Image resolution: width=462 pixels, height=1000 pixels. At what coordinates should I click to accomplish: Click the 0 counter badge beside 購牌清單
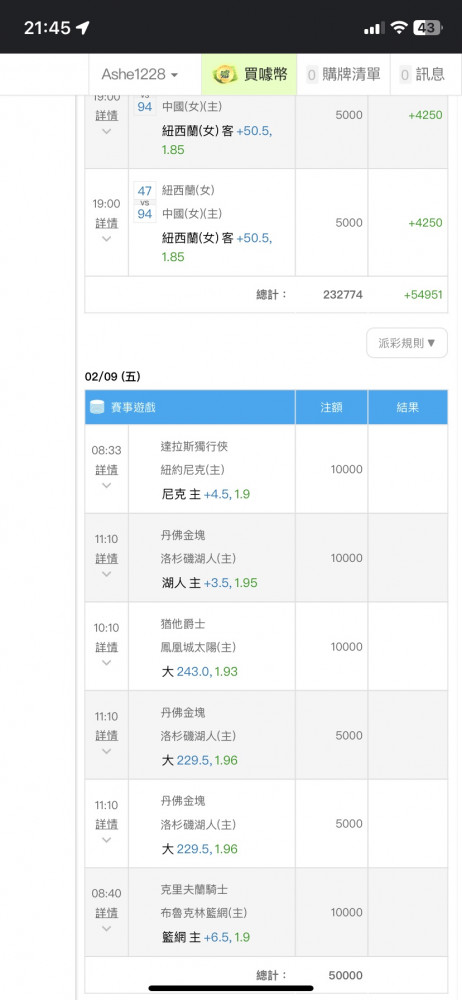312,75
